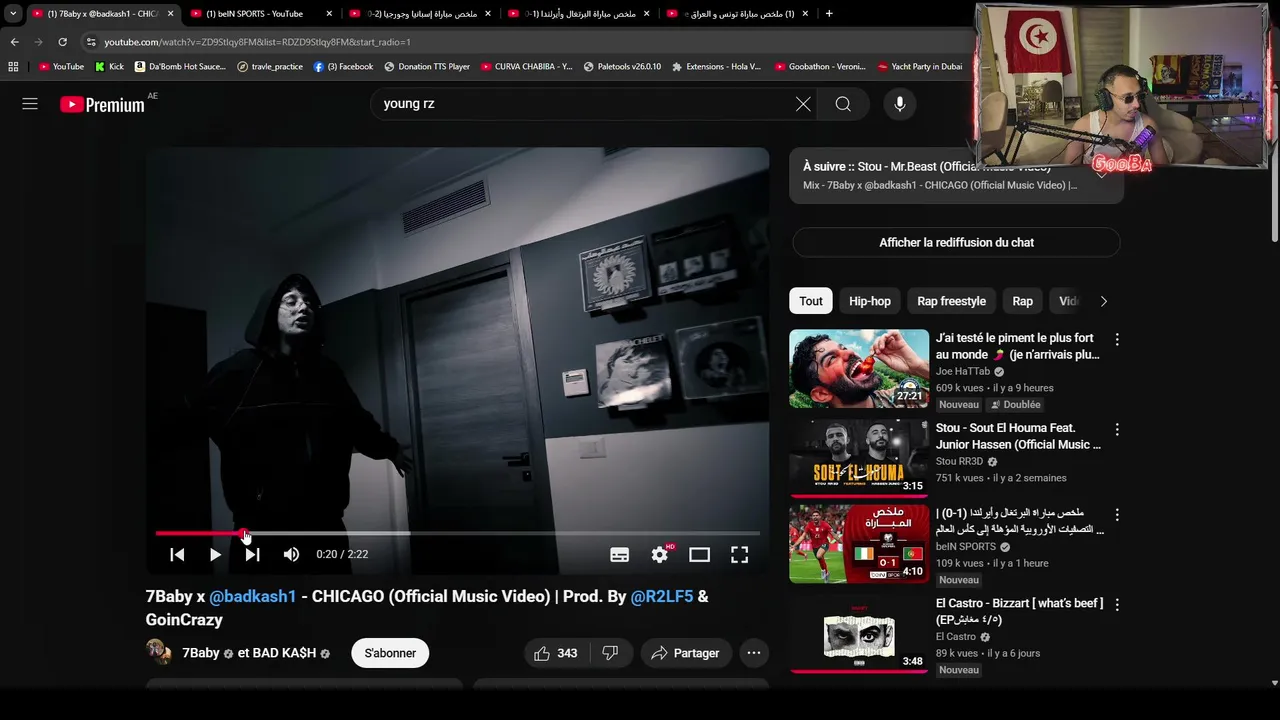Open the spicy pepper video thumbnail
Screen dimensions: 1280x720
click(x=859, y=369)
